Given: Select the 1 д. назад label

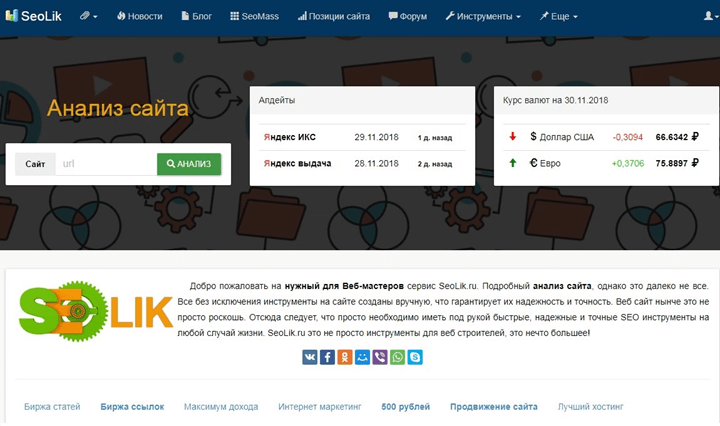Looking at the screenshot, I should pos(435,138).
